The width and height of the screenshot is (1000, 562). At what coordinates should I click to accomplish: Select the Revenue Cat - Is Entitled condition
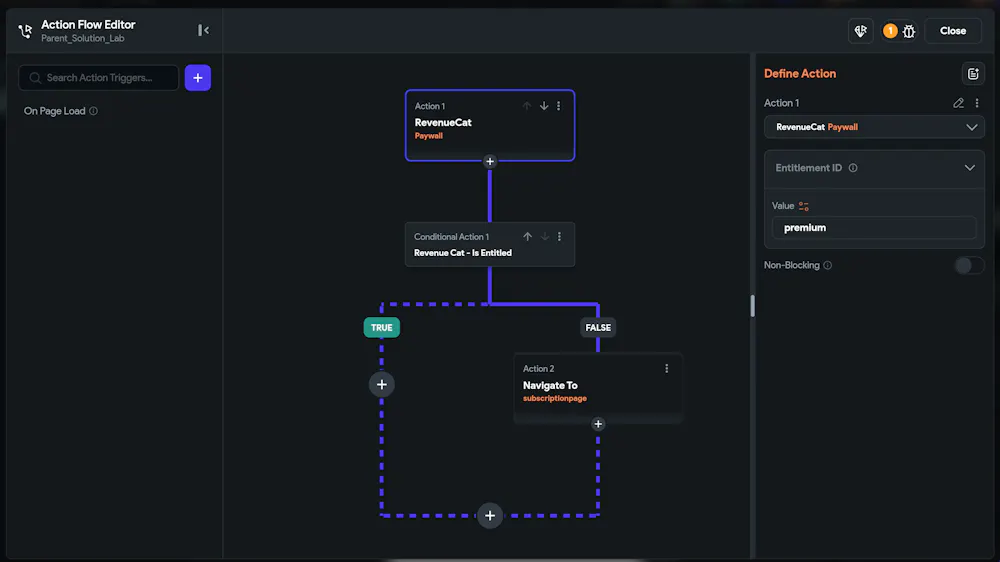point(490,244)
